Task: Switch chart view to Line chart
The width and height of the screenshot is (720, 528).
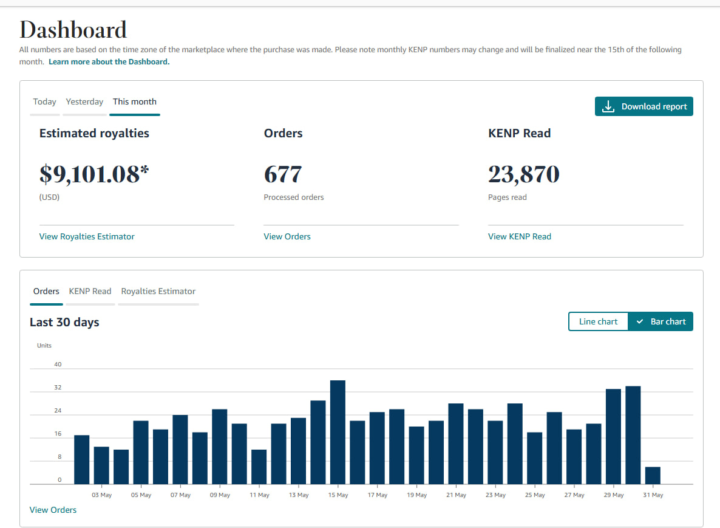Action: 598,321
